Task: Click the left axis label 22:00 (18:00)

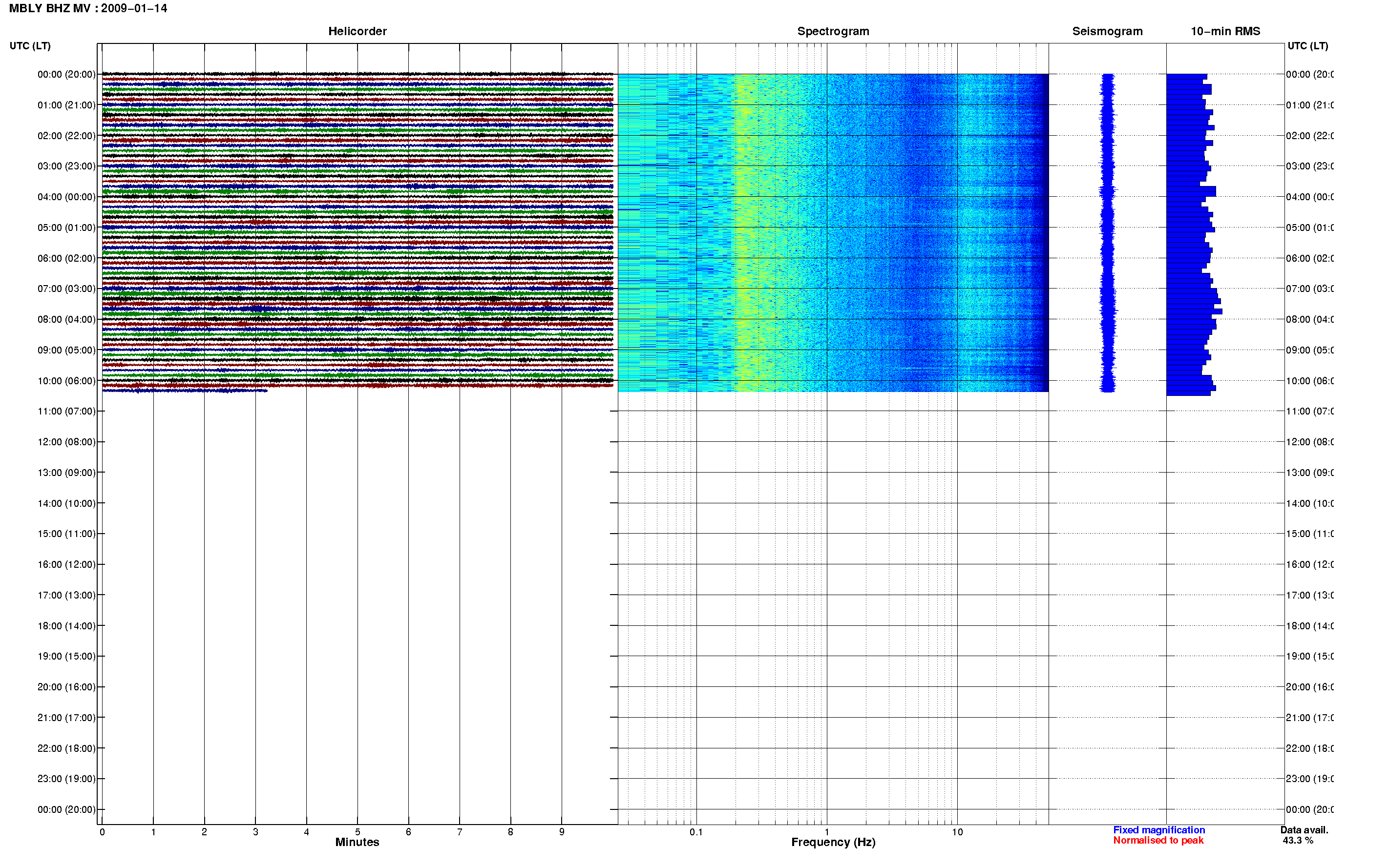Action: pos(66,748)
